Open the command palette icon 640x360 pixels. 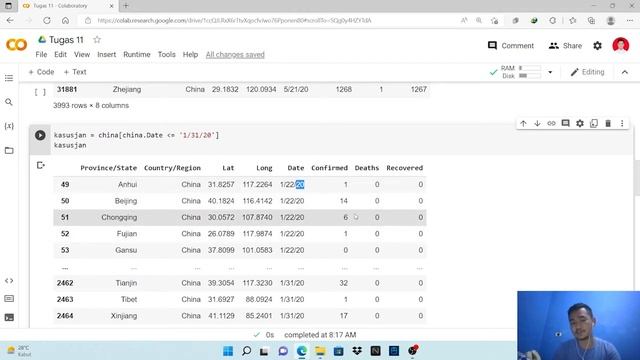(x=9, y=299)
